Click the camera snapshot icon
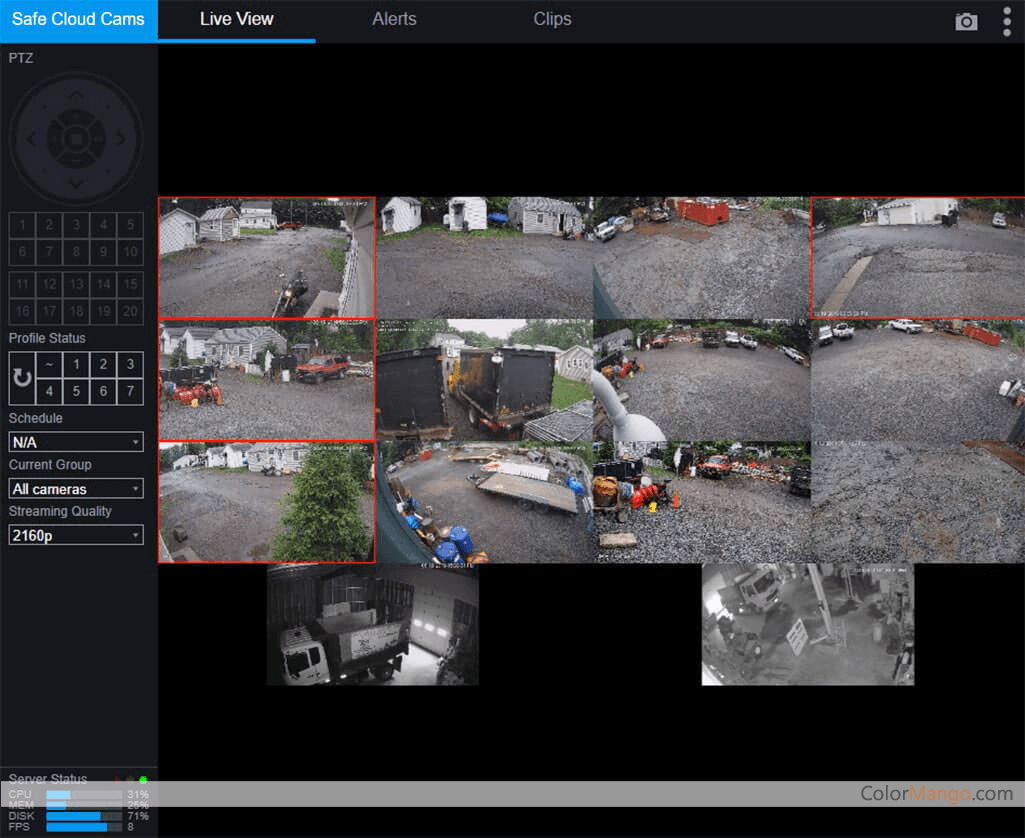The image size is (1025, 838). 966,22
